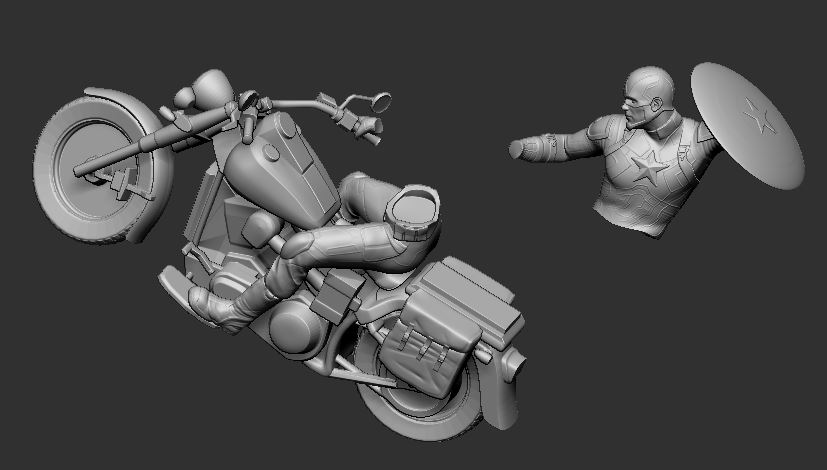The width and height of the screenshot is (827, 470).
Task: Click the motorcycle headlight
Action: 213,89
